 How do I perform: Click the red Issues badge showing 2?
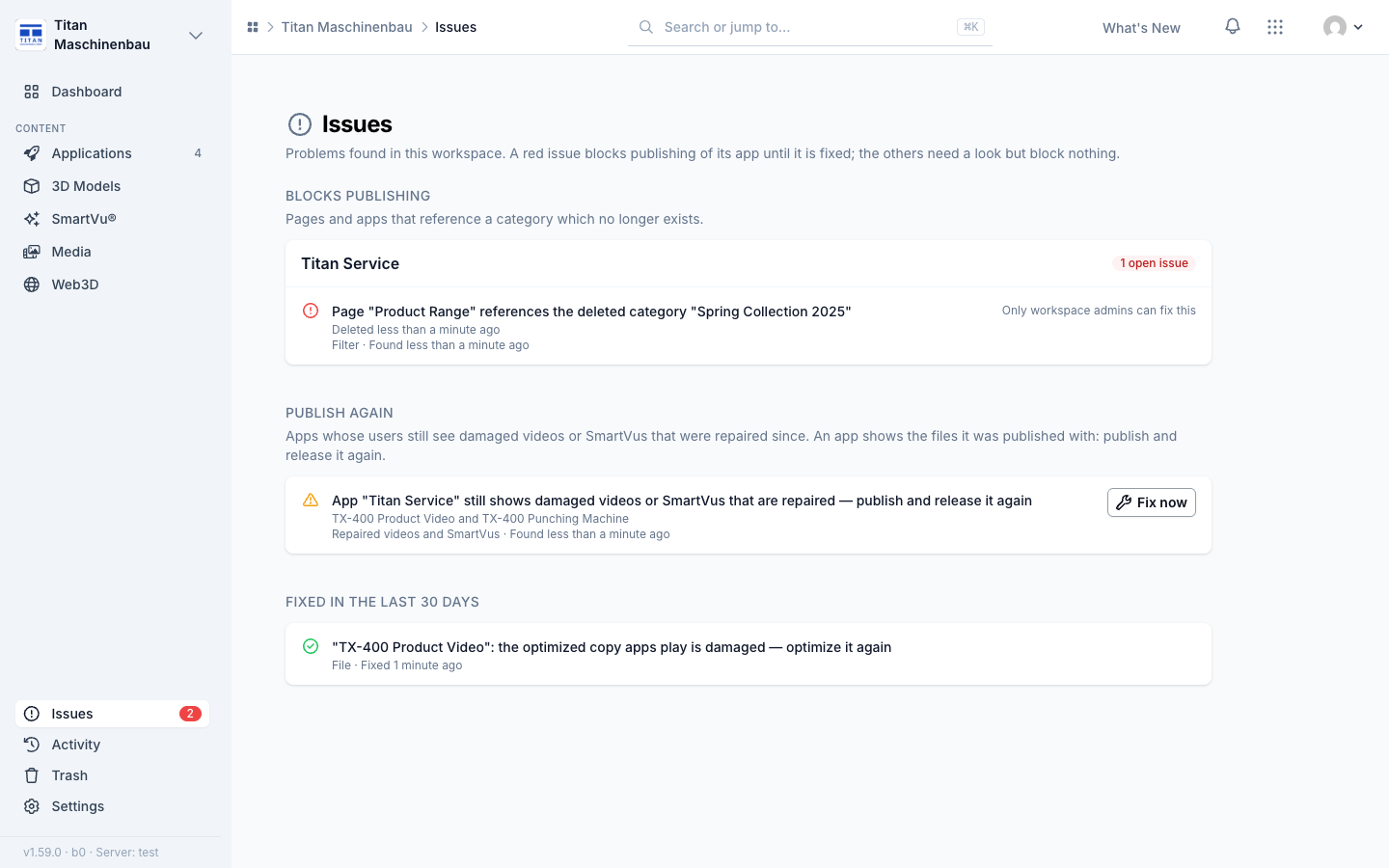[190, 714]
